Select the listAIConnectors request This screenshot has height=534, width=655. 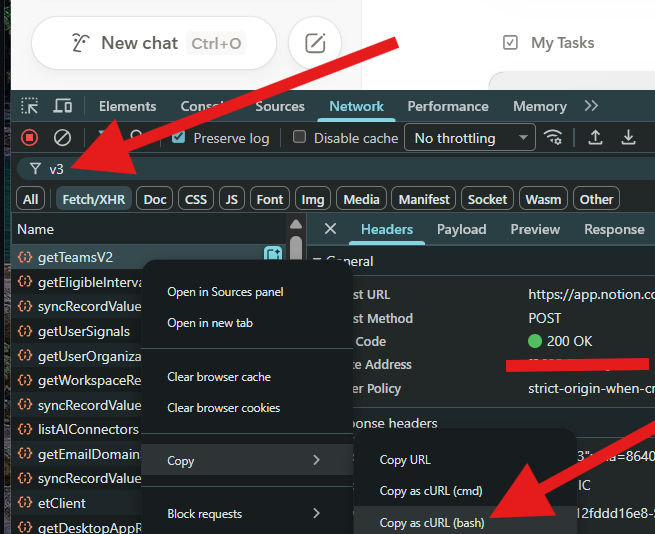(77, 429)
